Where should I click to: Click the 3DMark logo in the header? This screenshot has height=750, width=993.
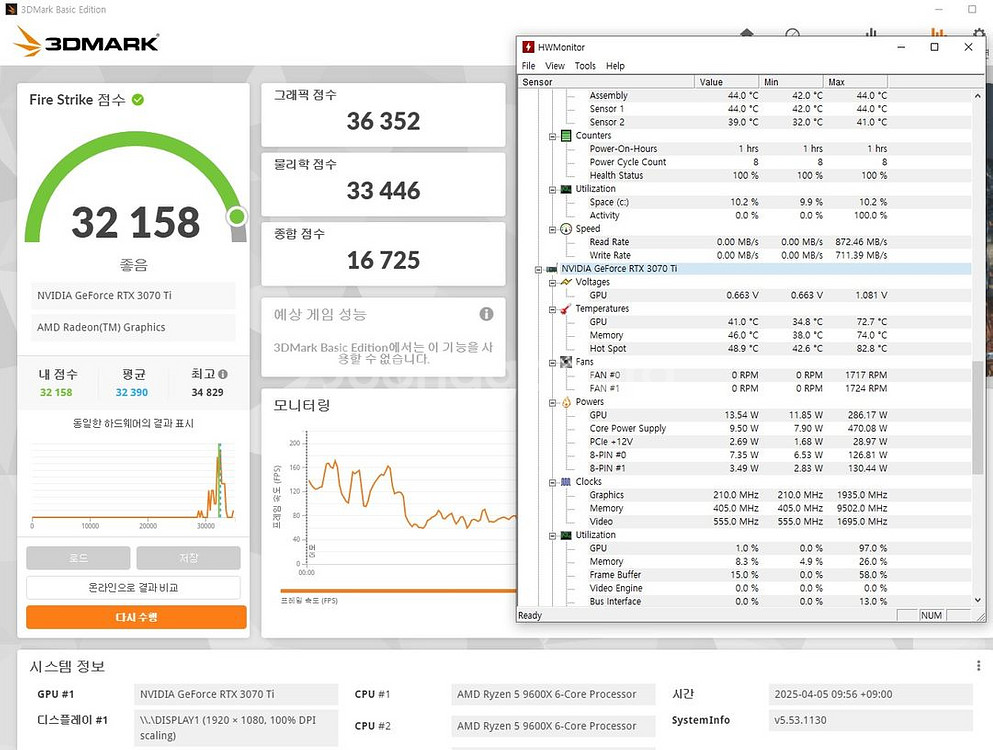pyautogui.click(x=86, y=42)
